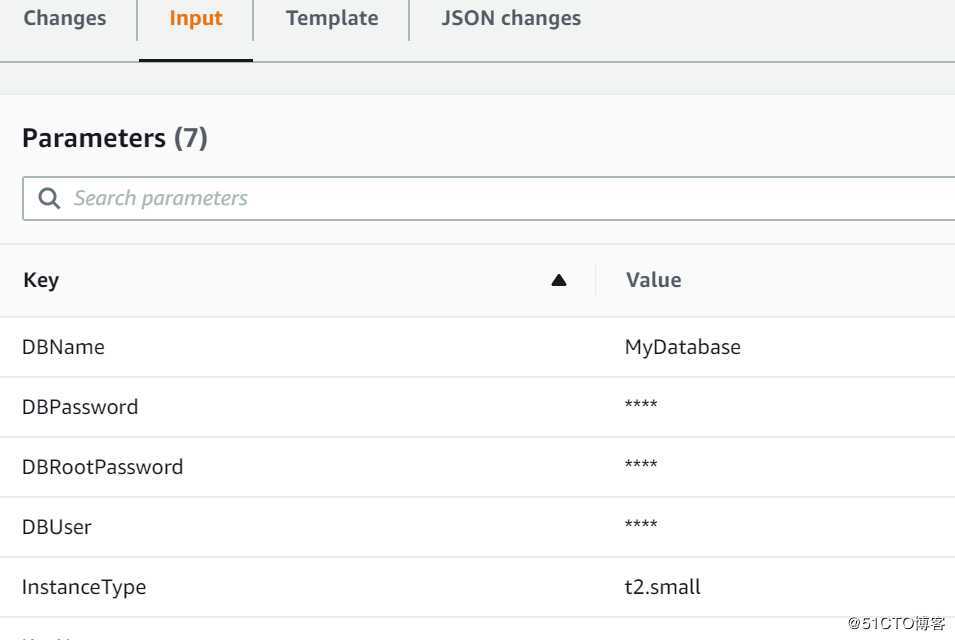Select the DBPassword key cell
The width and height of the screenshot is (955, 640).
(x=80, y=407)
